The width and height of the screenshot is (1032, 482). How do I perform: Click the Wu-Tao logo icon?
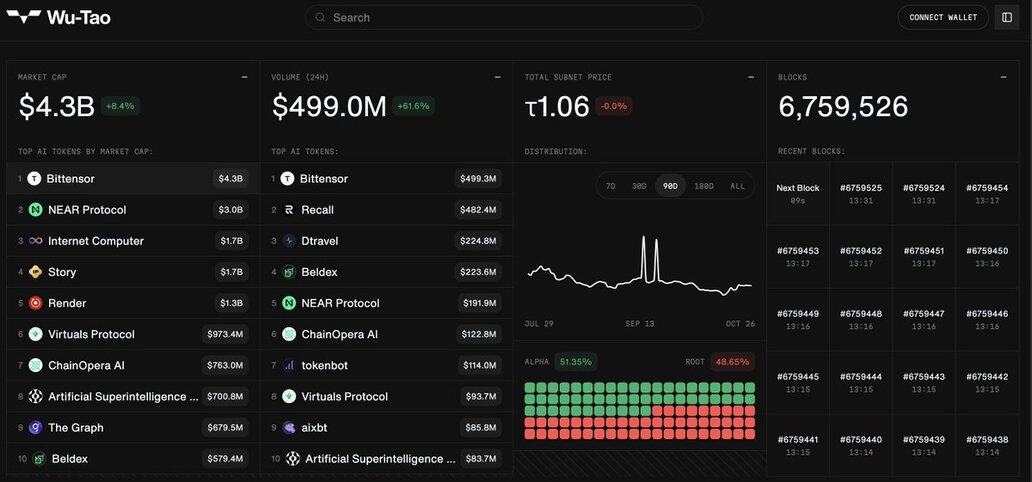point(23,17)
